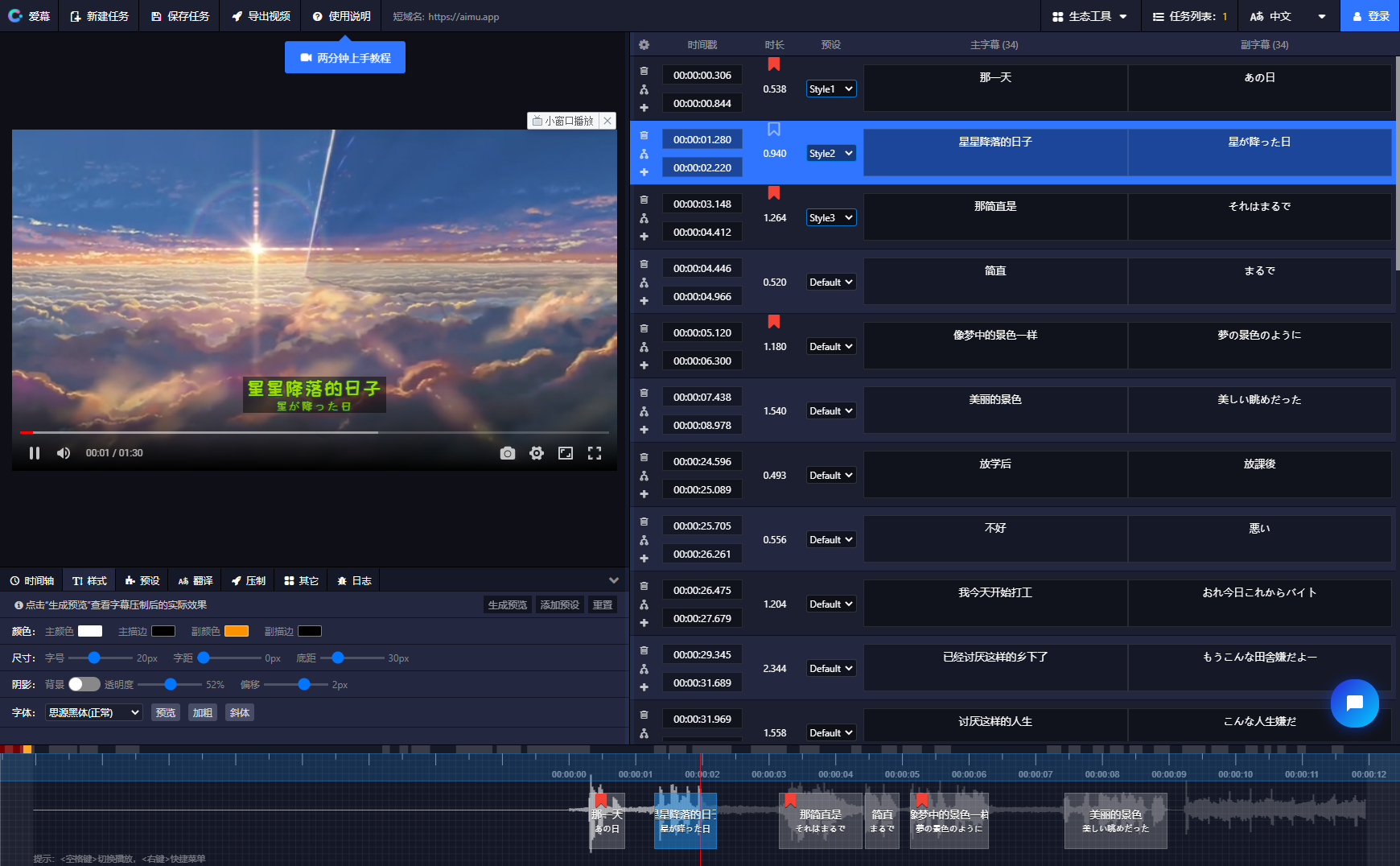Open the 中文 language dropdown
The width and height of the screenshot is (1400, 866).
(x=1288, y=16)
